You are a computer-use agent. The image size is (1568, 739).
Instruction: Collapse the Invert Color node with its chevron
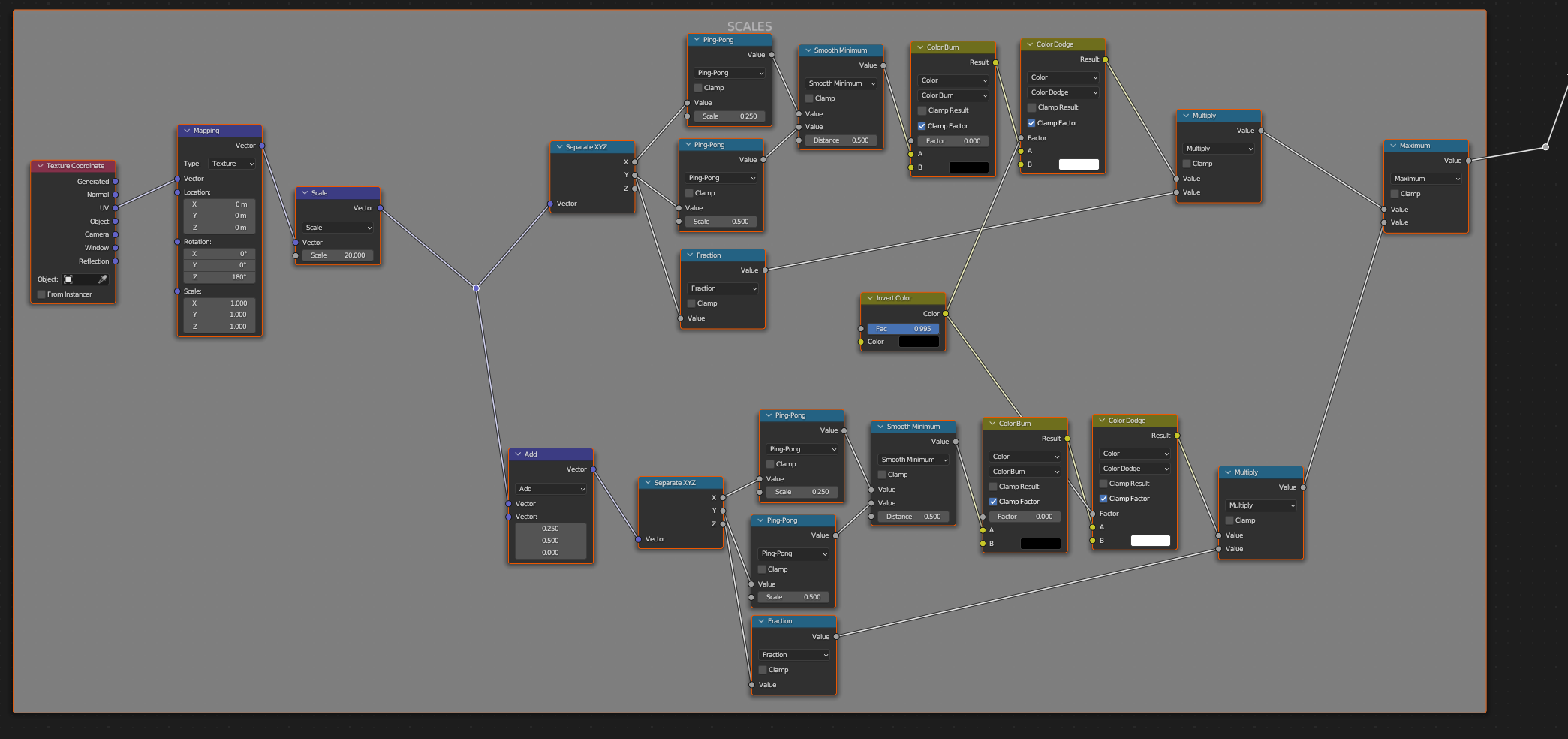[x=871, y=298]
